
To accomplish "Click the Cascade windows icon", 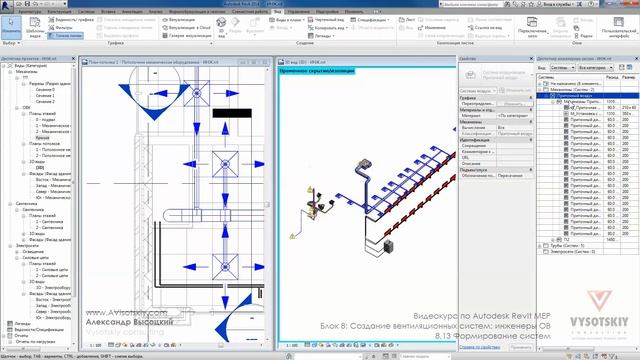I will click(x=576, y=28).
